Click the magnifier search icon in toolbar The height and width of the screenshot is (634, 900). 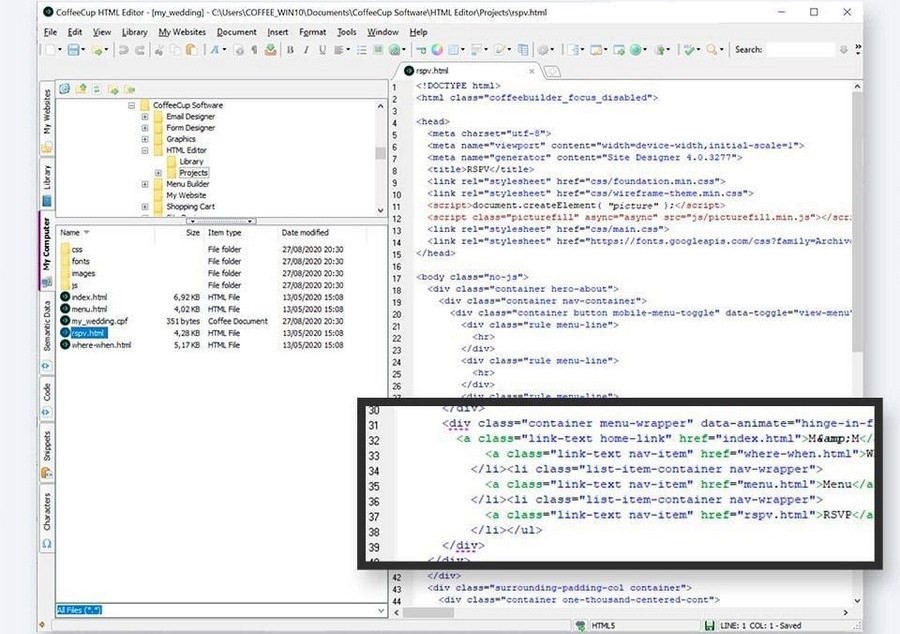point(712,50)
